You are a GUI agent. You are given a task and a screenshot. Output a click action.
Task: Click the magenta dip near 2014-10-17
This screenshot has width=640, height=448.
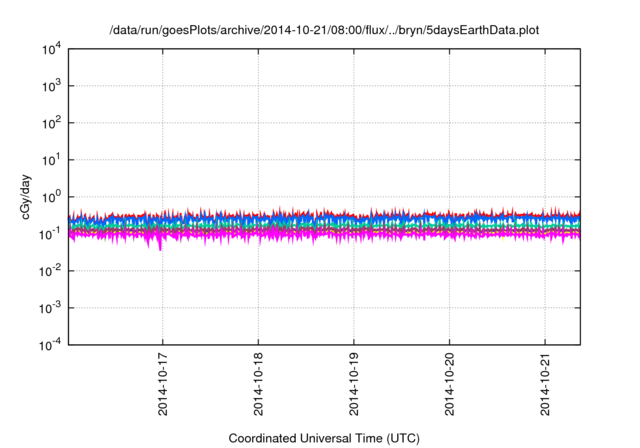[x=160, y=246]
